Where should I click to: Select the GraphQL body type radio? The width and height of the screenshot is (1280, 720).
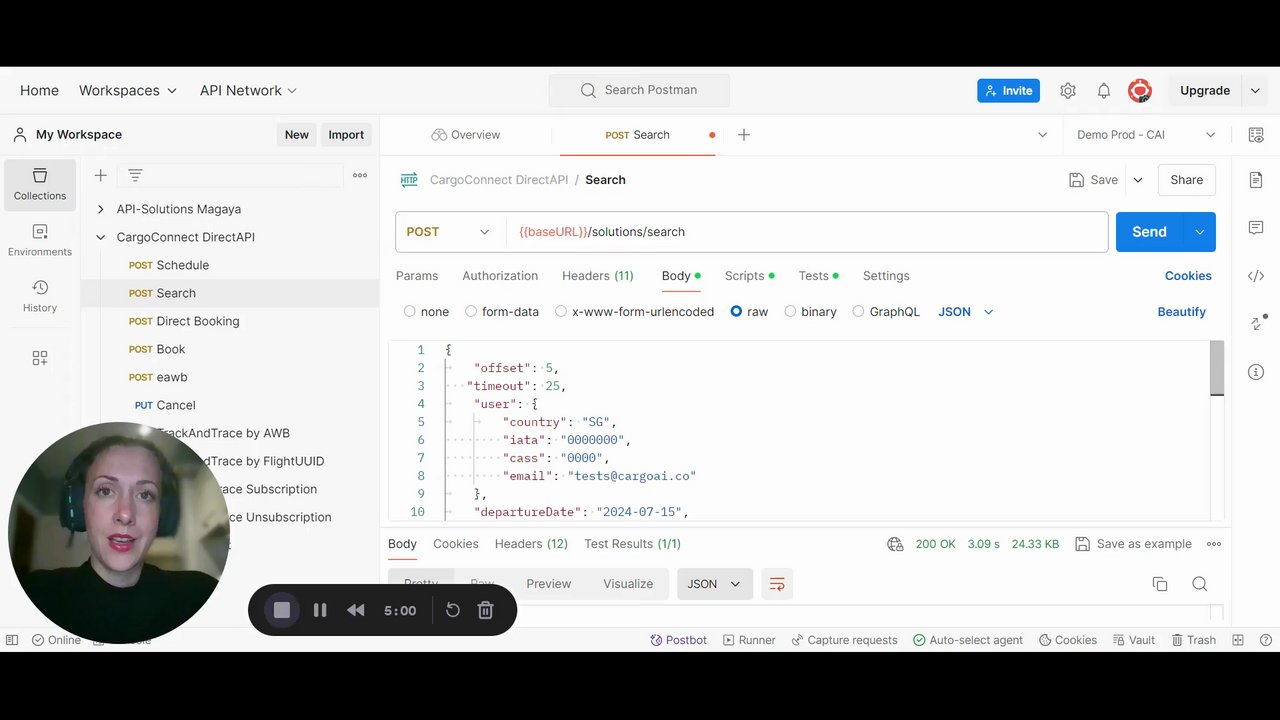pyautogui.click(x=858, y=312)
